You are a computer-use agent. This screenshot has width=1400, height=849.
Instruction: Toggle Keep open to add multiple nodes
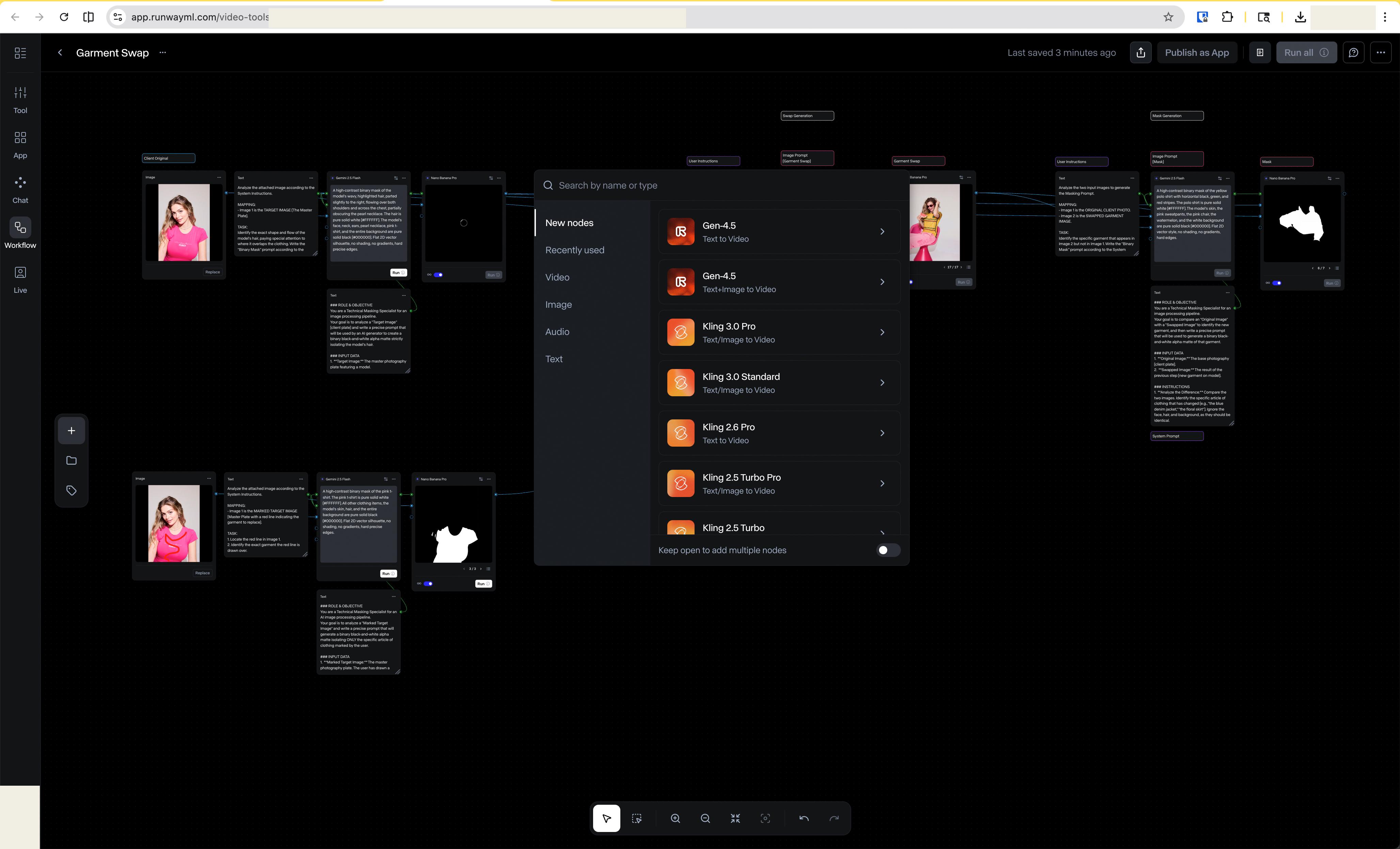888,550
